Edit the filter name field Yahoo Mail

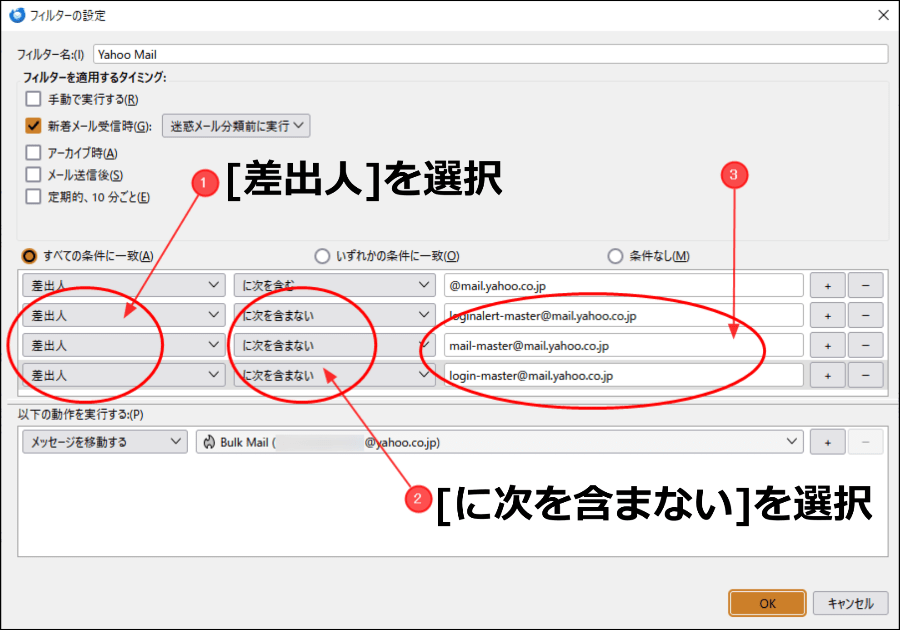pos(491,55)
